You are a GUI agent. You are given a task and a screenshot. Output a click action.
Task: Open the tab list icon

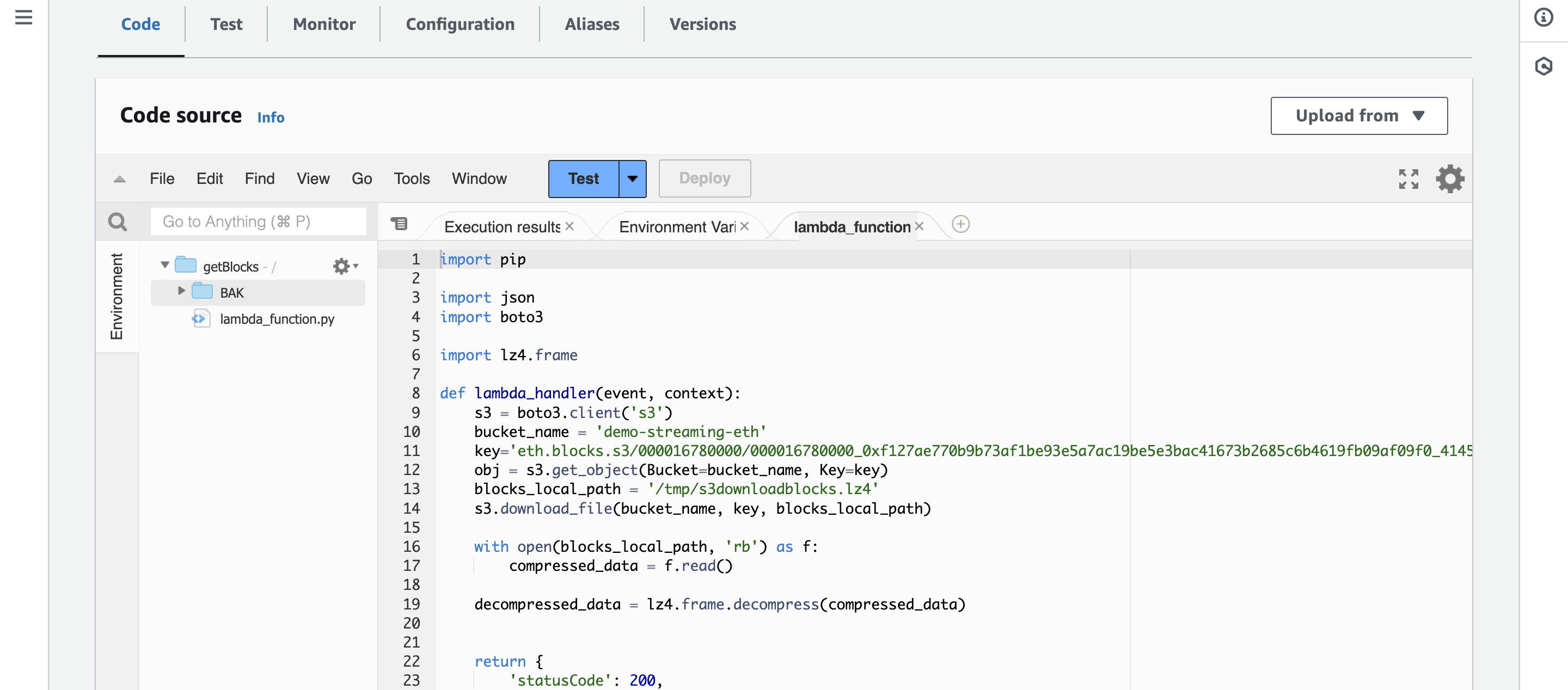click(399, 225)
